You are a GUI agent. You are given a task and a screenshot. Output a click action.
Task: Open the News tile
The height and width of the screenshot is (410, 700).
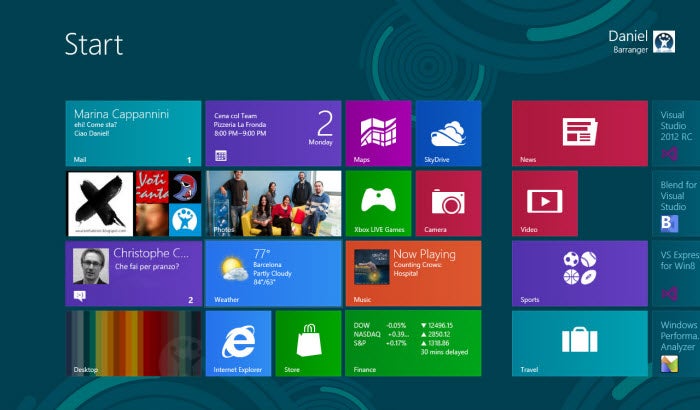coord(579,133)
